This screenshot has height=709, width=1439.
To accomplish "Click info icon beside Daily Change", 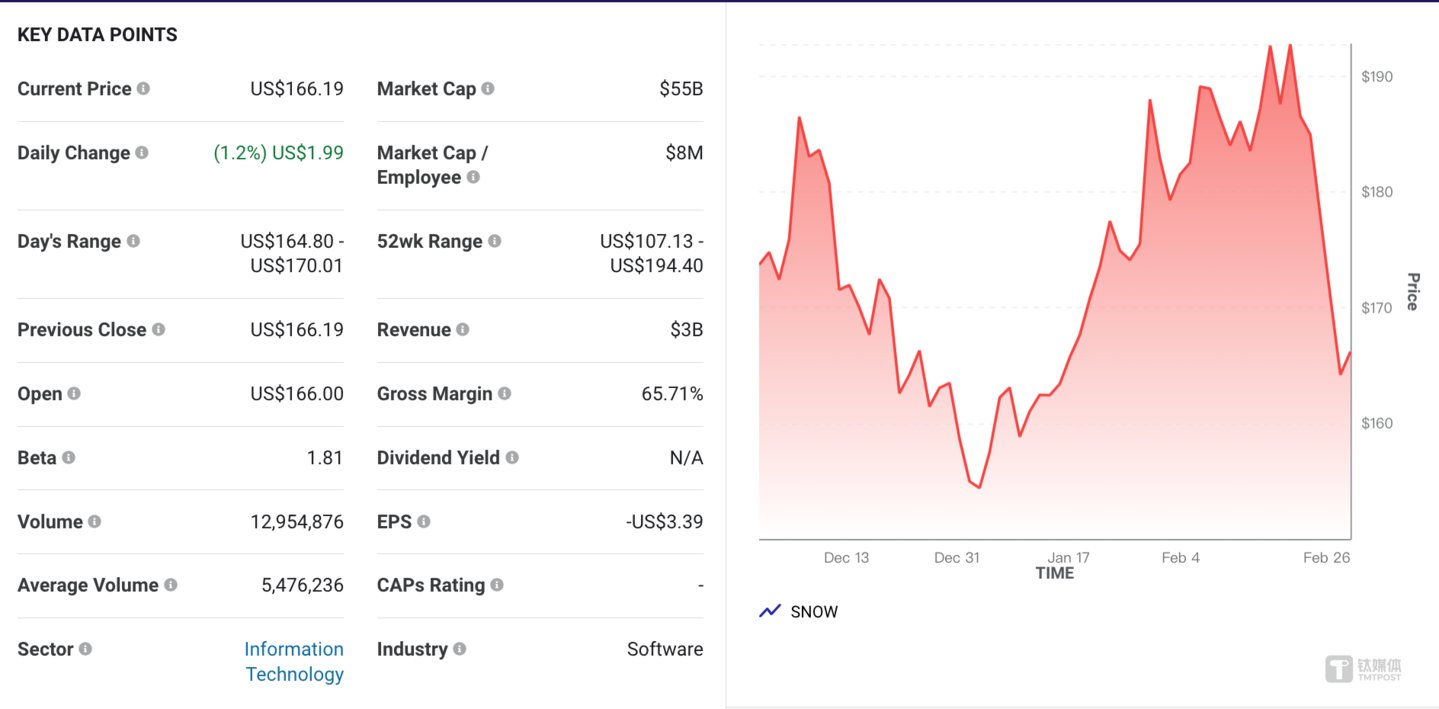I will 141,153.
